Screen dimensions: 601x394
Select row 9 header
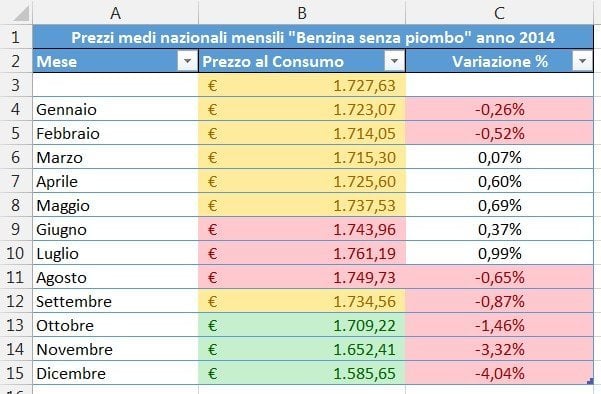16,229
